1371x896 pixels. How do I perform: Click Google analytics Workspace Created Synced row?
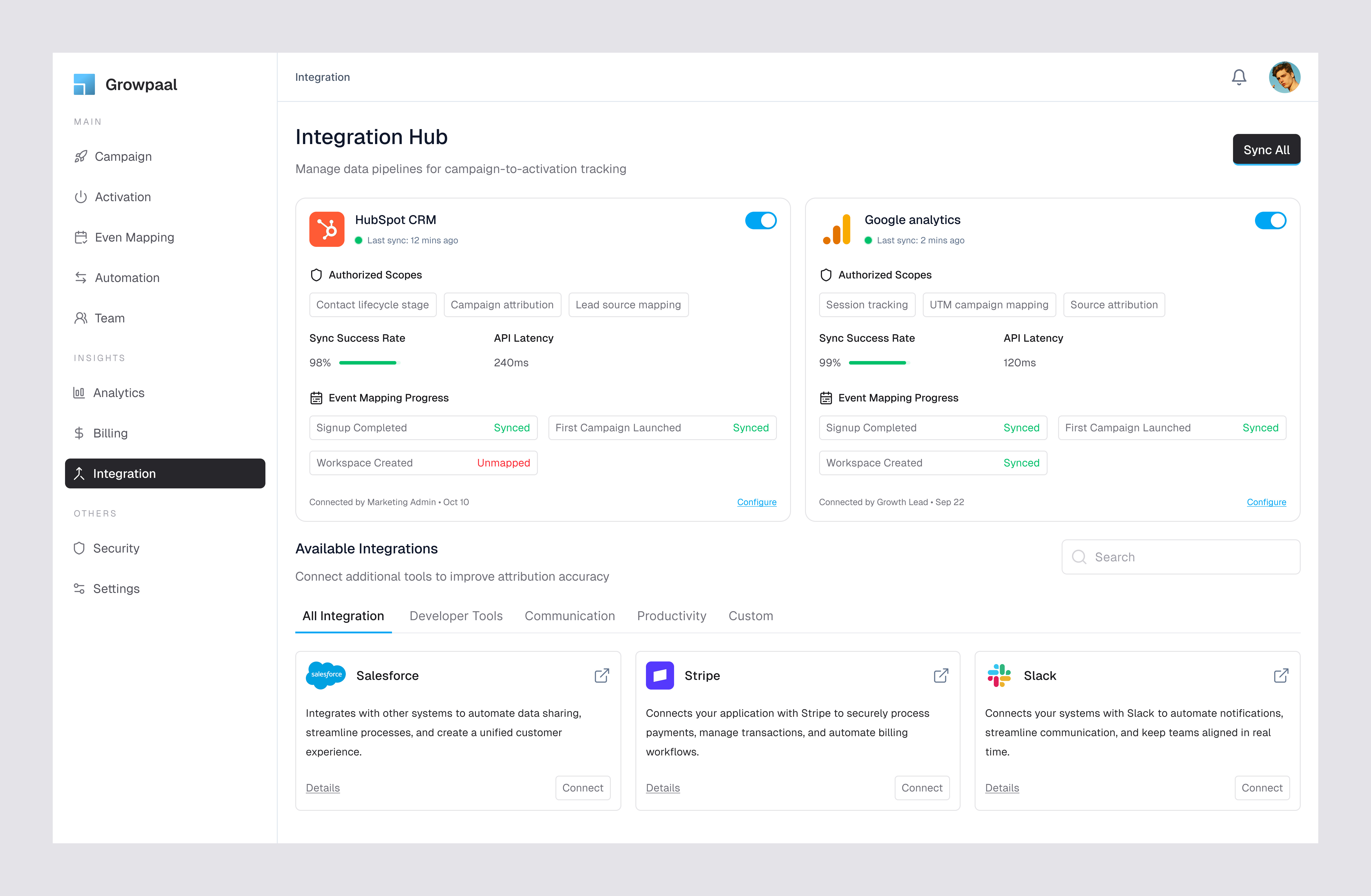[933, 463]
